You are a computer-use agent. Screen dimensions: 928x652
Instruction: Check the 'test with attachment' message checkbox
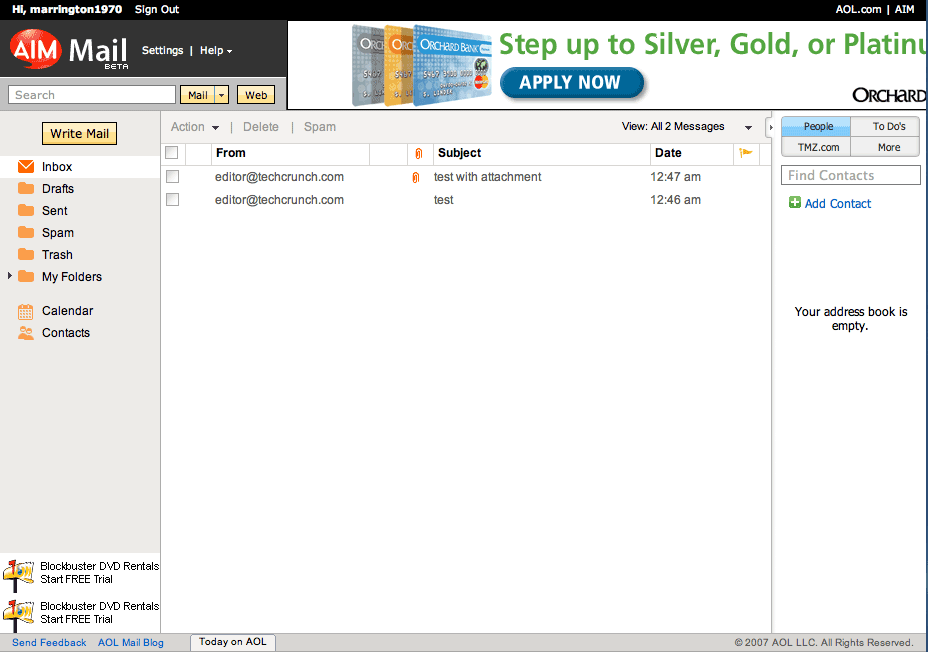[172, 176]
